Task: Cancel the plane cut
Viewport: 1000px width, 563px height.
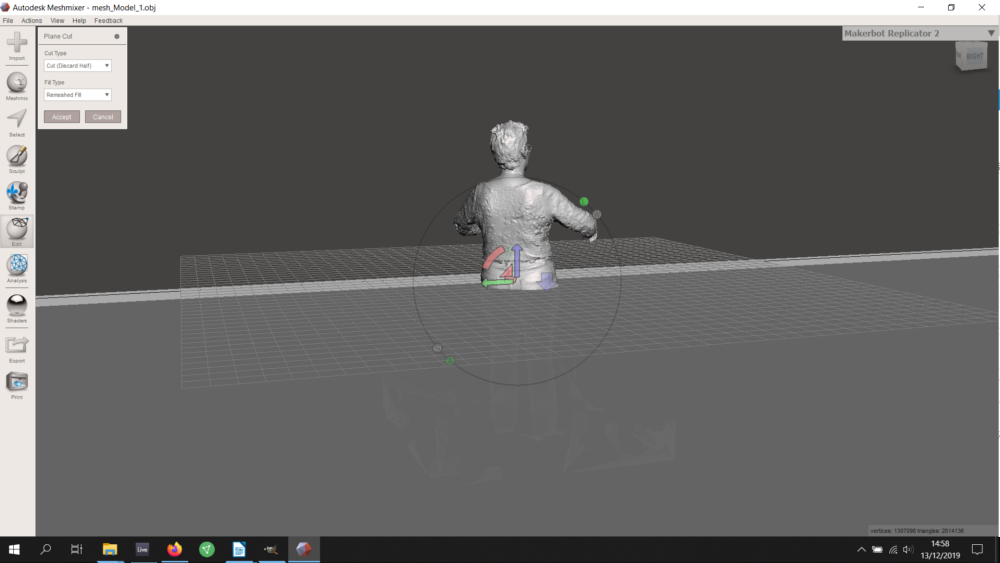Action: tap(103, 117)
